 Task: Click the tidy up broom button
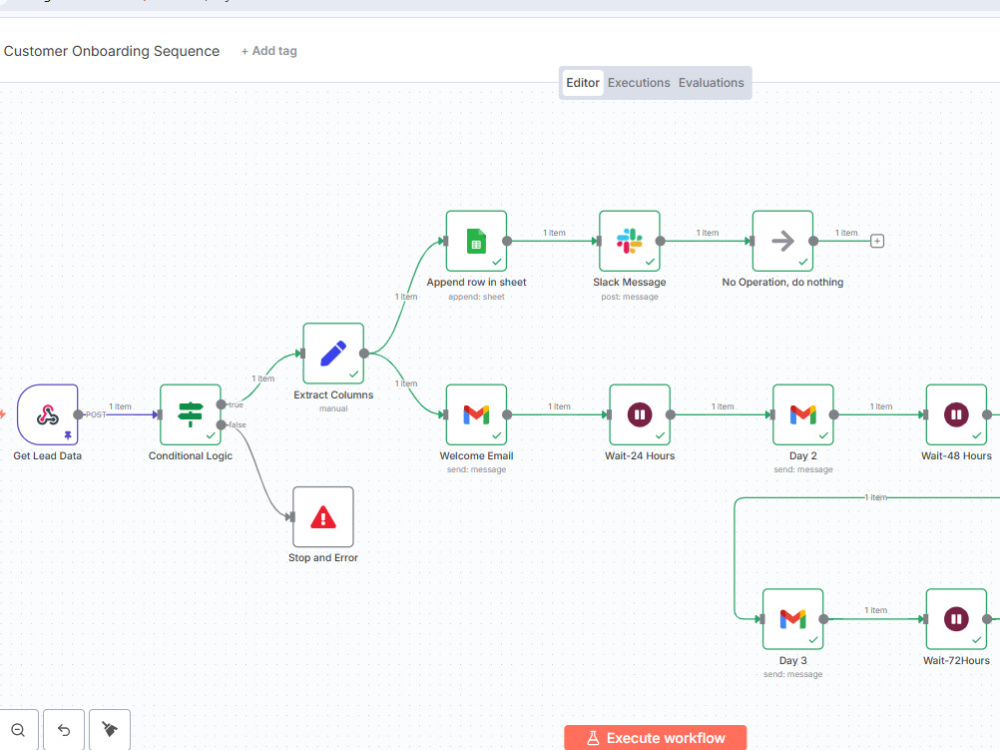point(110,730)
